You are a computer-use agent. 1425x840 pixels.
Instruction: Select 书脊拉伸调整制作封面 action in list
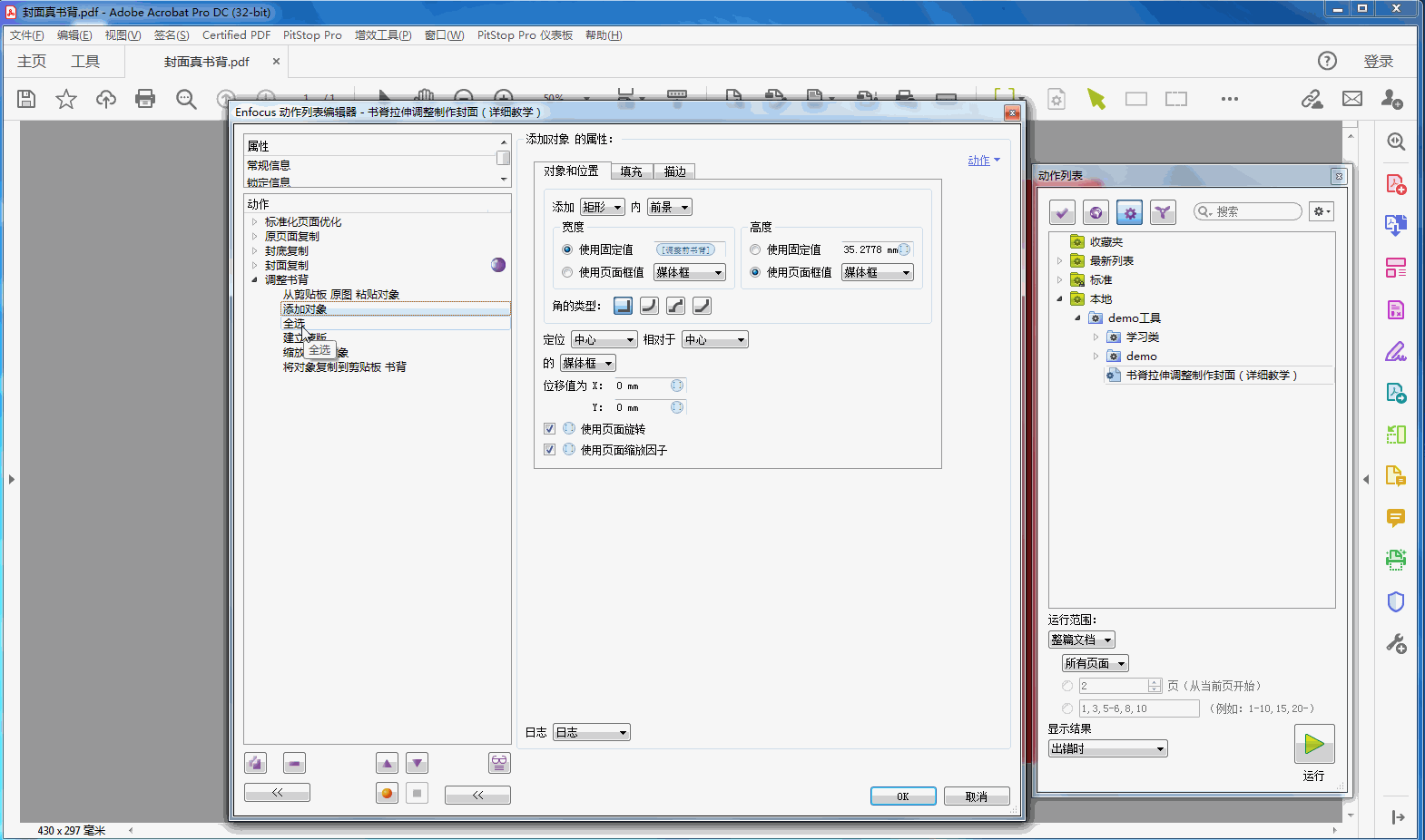1212,375
